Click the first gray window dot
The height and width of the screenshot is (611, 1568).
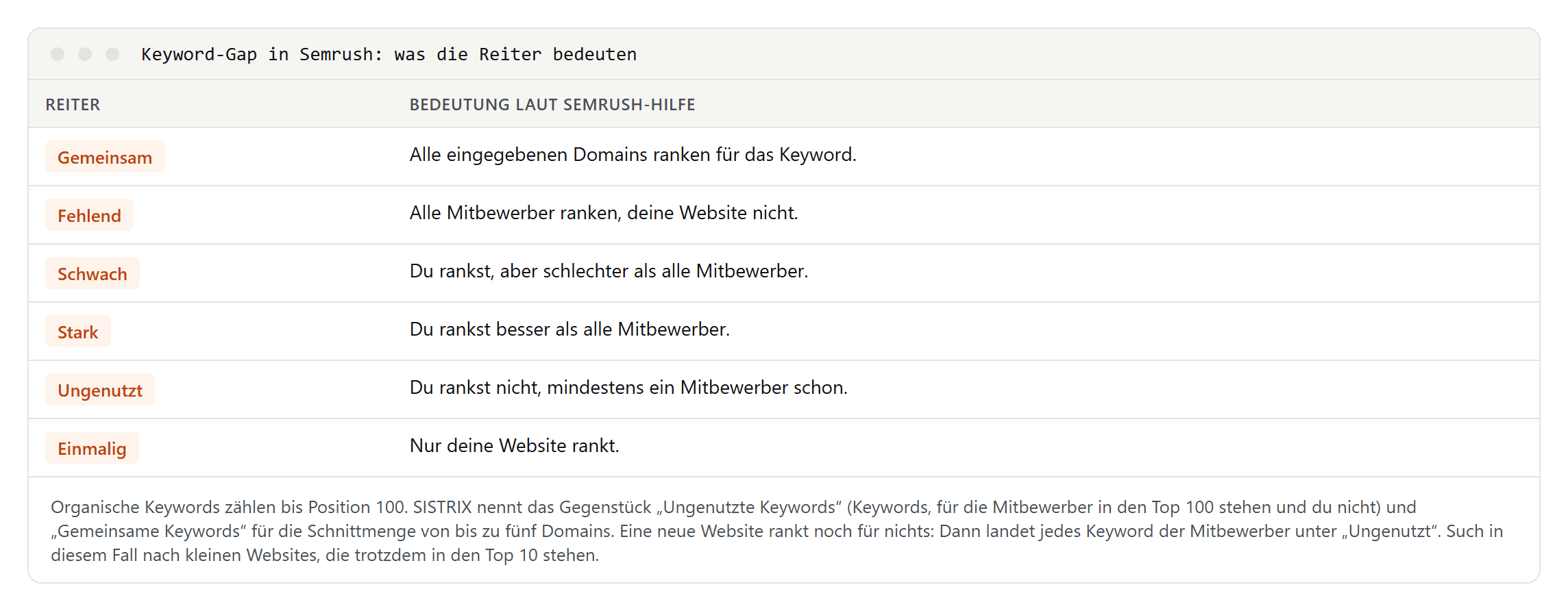[58, 54]
